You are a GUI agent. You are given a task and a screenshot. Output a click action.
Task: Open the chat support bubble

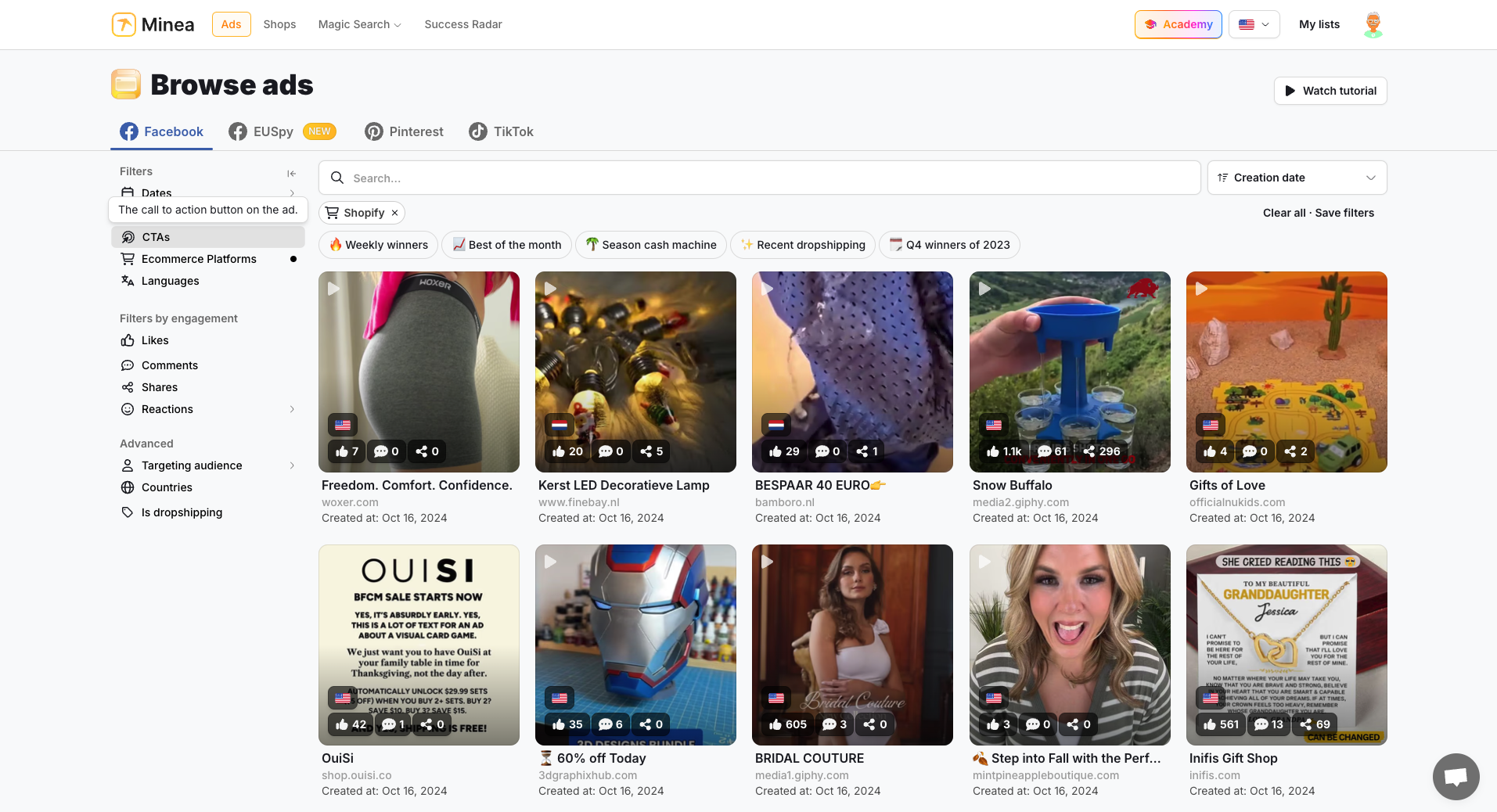[x=1456, y=776]
